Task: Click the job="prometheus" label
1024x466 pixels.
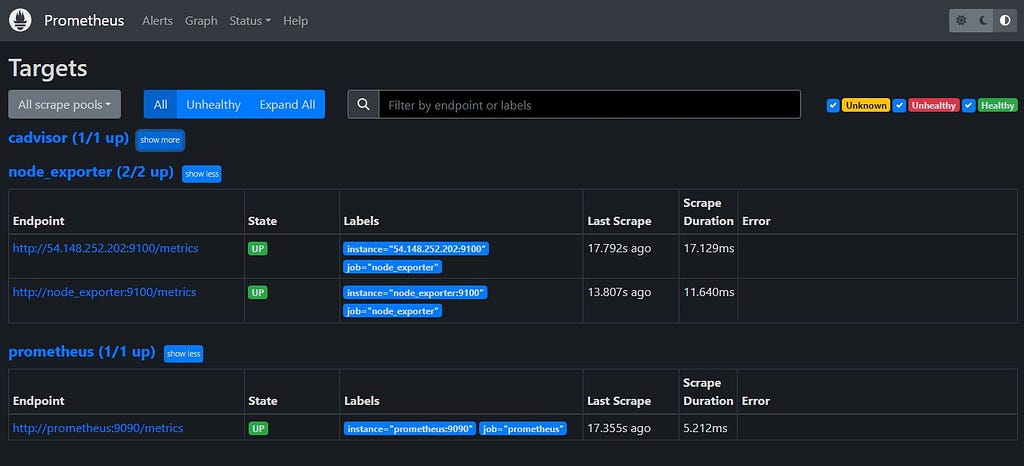Action: [522, 429]
